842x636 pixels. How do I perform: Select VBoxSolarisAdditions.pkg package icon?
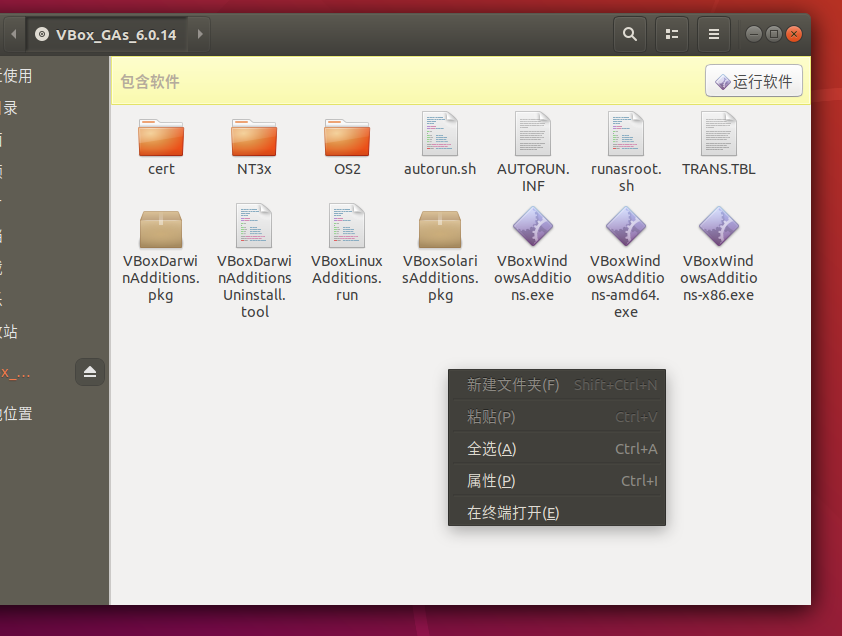coord(440,228)
